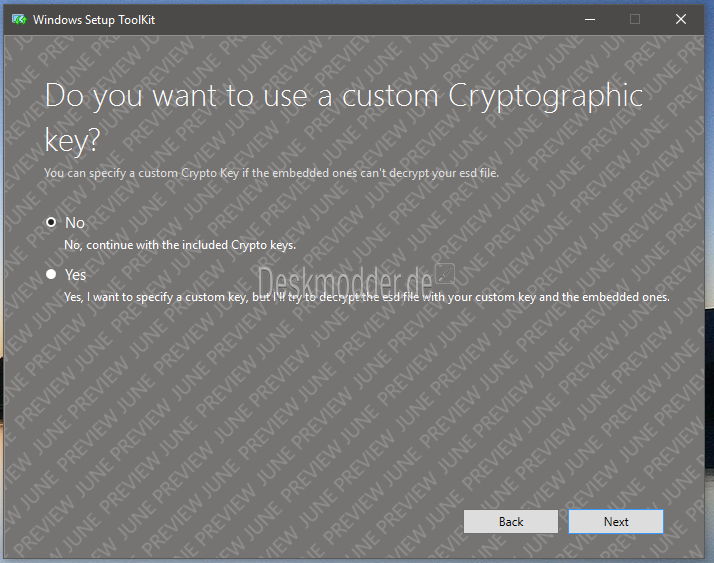The height and width of the screenshot is (563, 714).
Task: Click the maximize button in title bar
Action: [635, 19]
